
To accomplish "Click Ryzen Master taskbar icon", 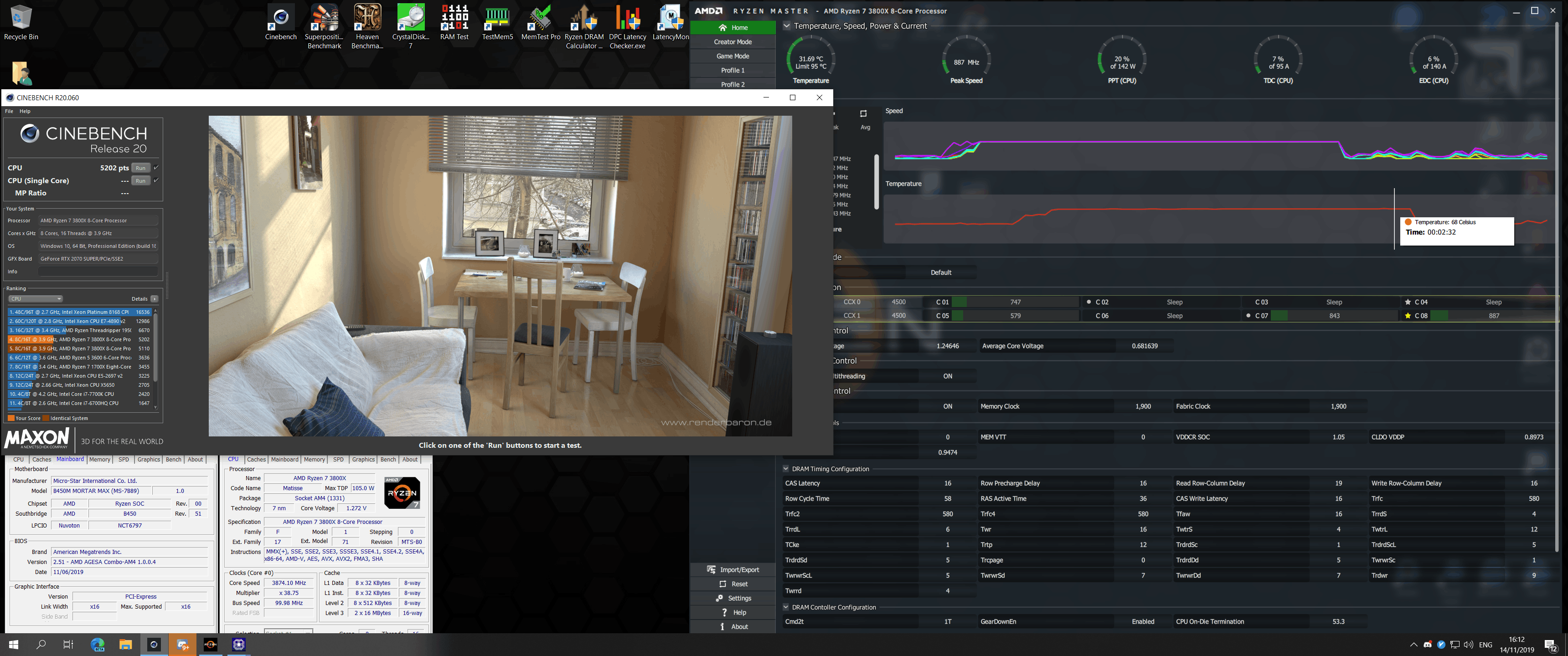I will pos(210,645).
